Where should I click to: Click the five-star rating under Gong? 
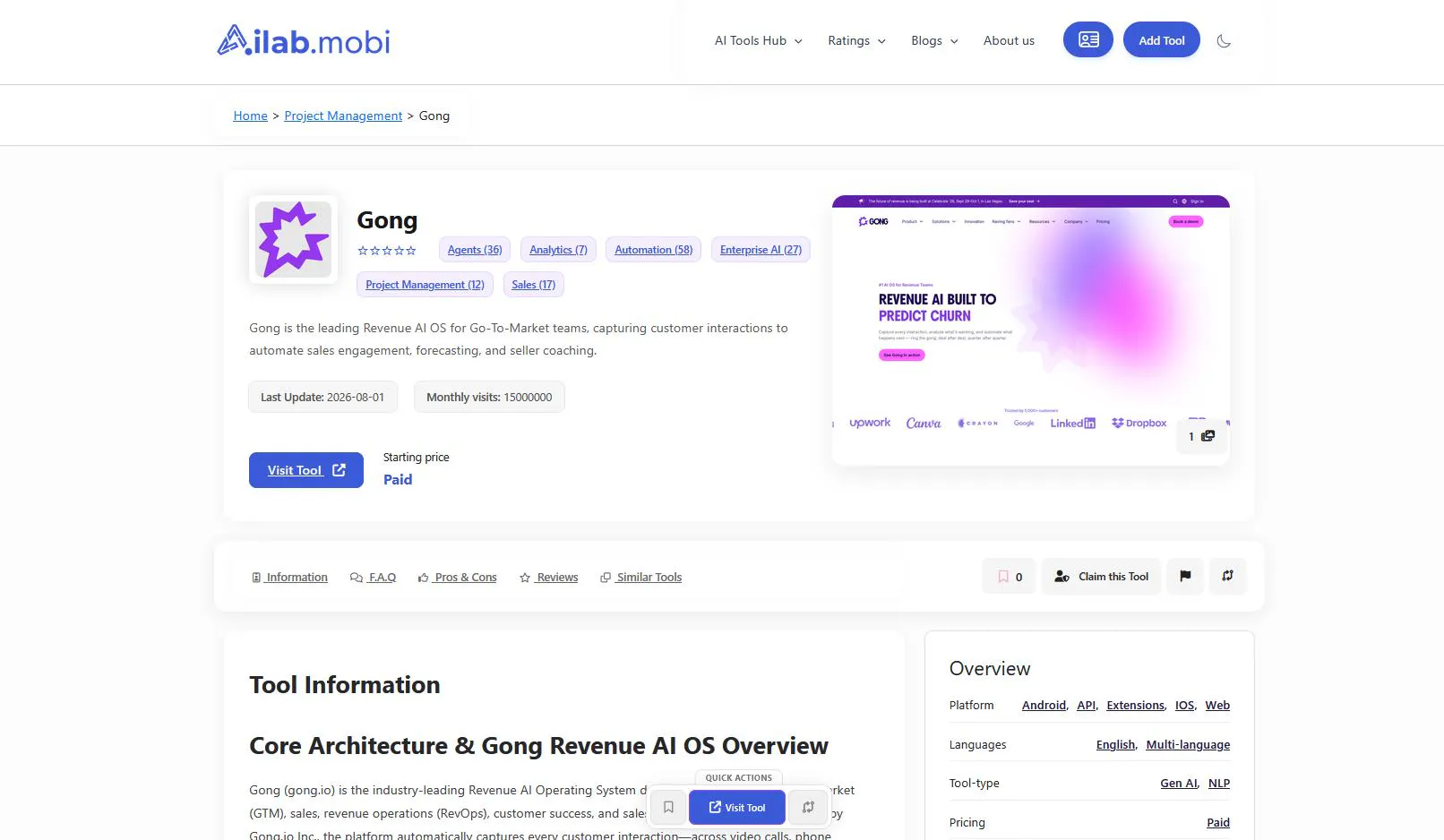pyautogui.click(x=387, y=251)
